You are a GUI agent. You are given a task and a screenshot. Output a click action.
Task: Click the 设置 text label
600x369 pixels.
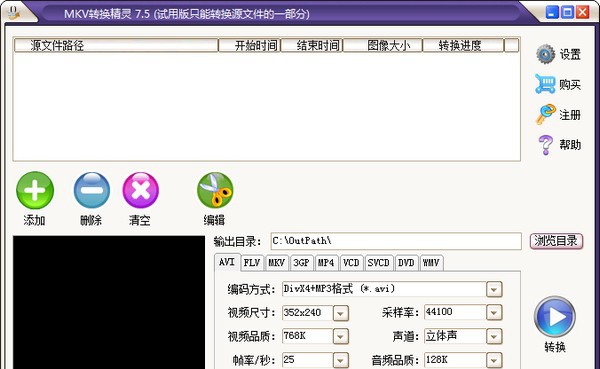pos(570,54)
